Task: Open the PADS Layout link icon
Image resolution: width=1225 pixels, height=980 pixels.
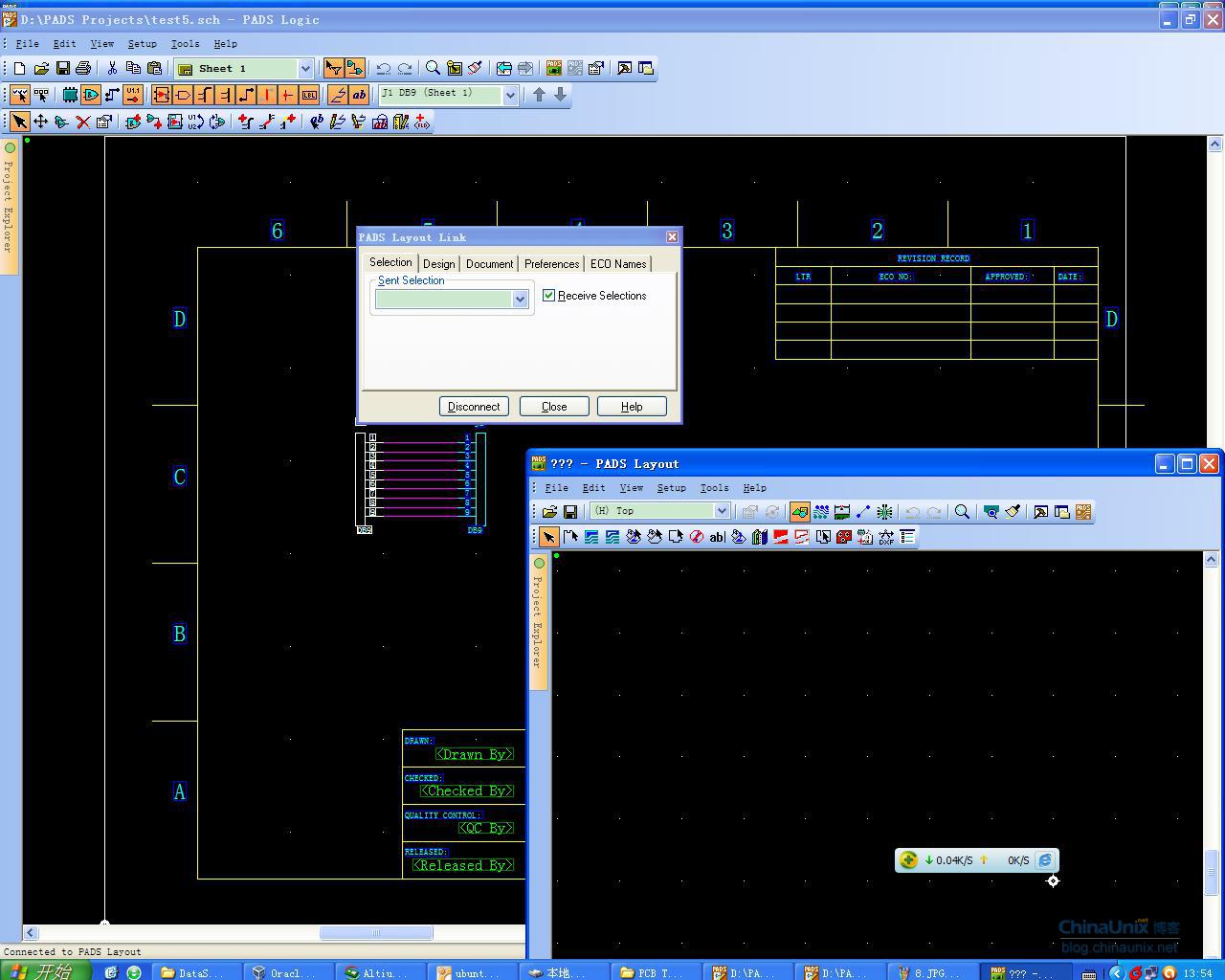Action: pyautogui.click(x=554, y=68)
